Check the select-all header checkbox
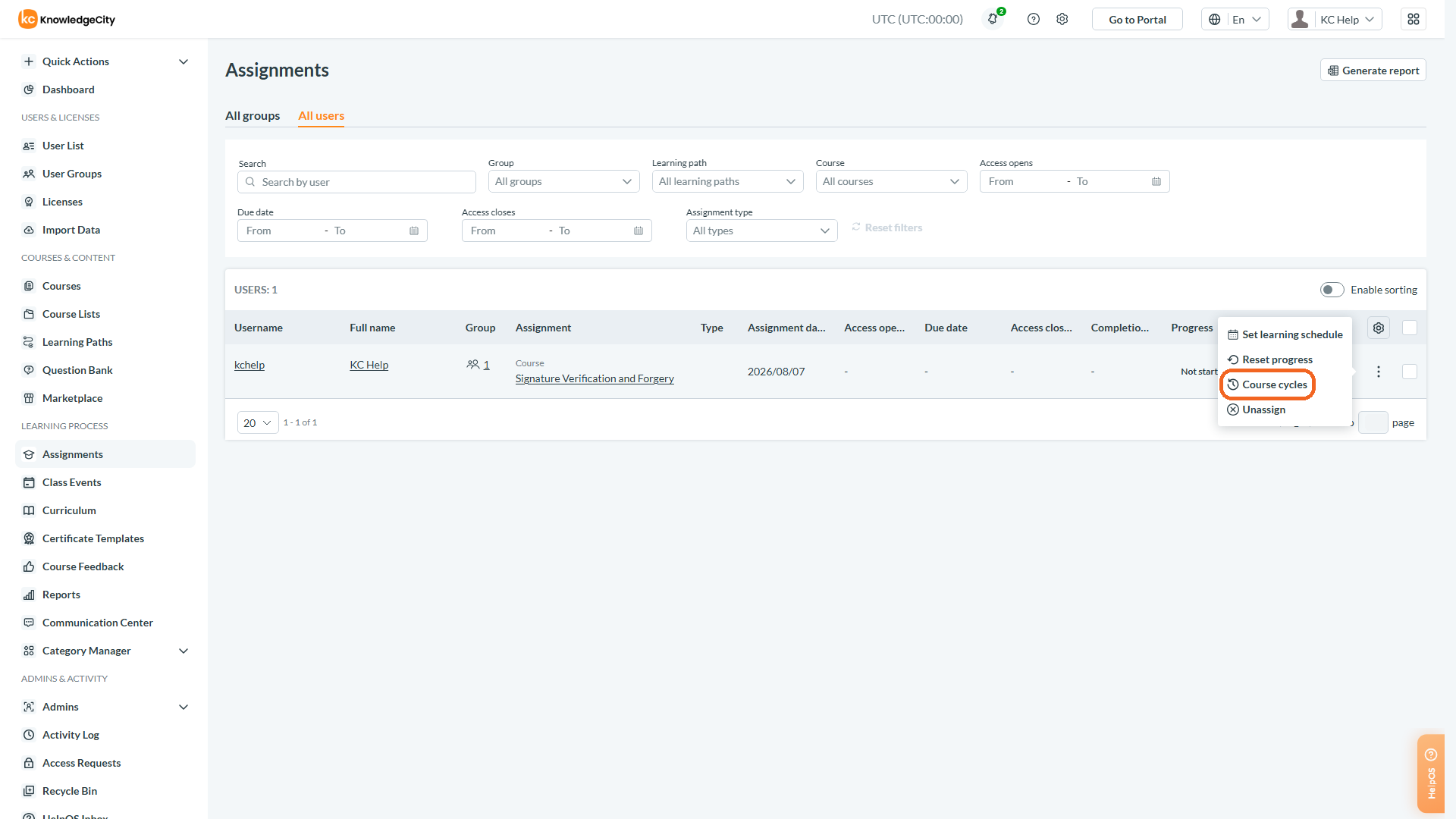This screenshot has width=1456, height=819. 1410,328
